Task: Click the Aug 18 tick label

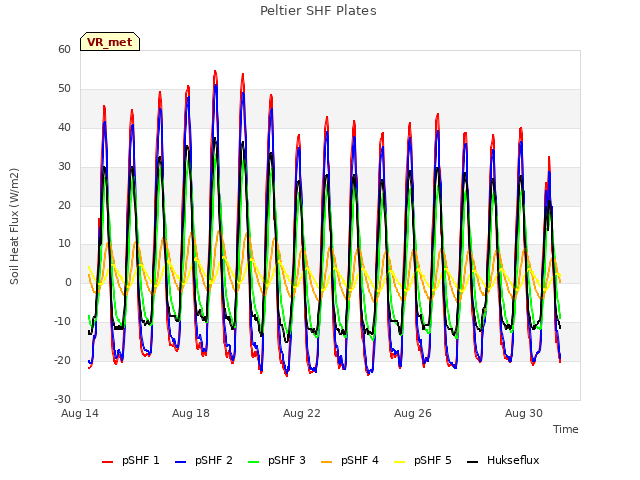Action: [x=191, y=413]
